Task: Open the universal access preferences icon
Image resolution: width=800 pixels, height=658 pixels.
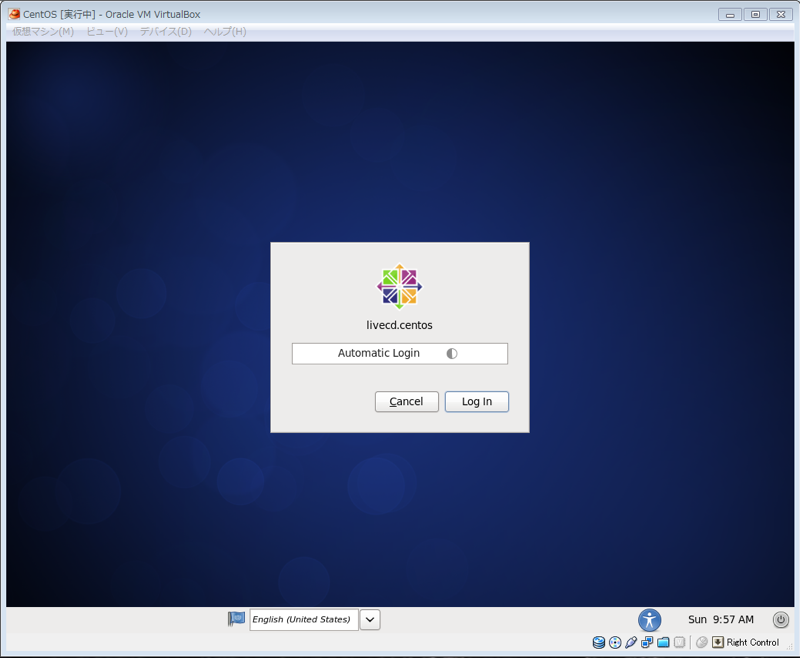Action: [x=649, y=620]
